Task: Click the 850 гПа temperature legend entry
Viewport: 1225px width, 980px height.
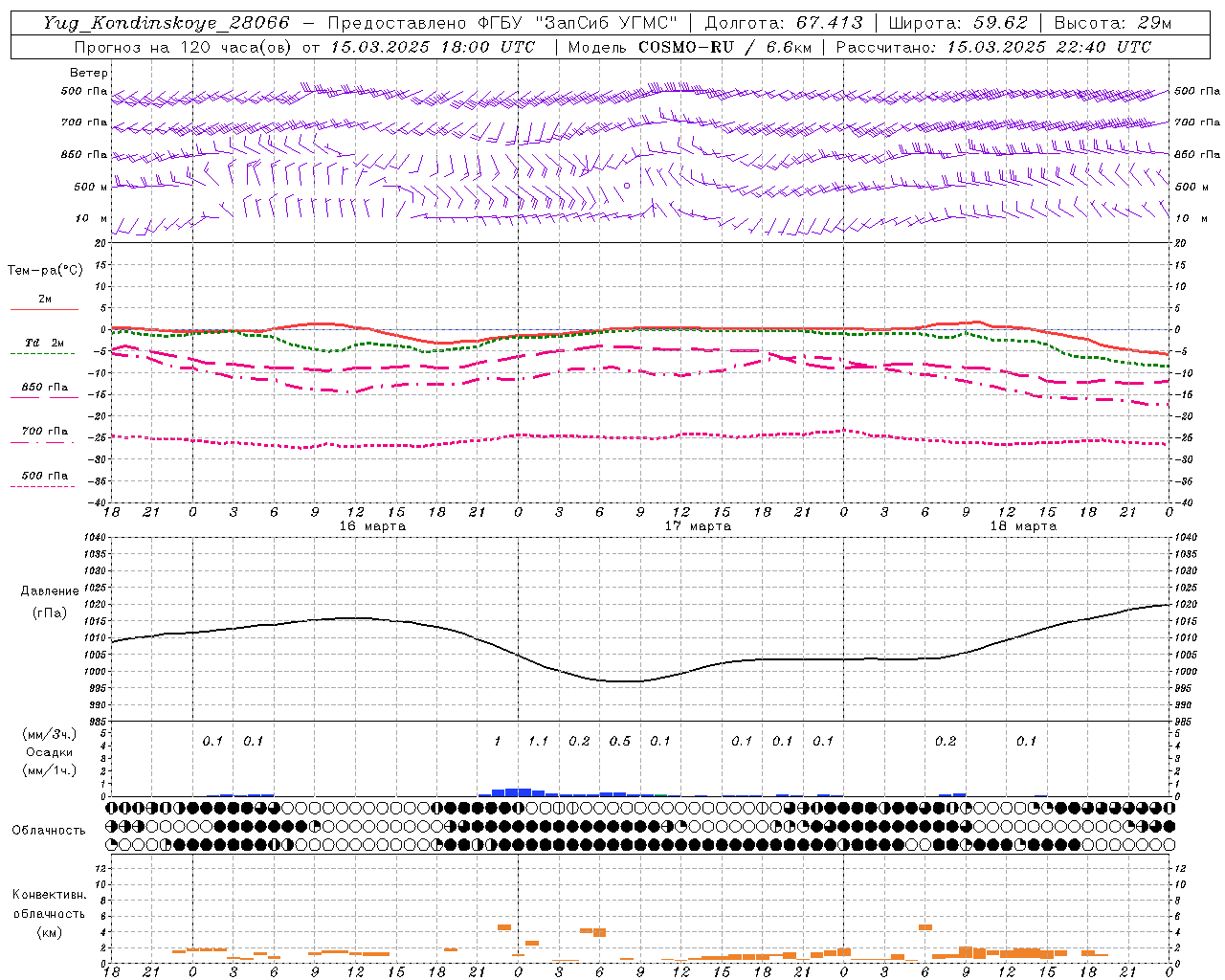Action: [x=45, y=388]
